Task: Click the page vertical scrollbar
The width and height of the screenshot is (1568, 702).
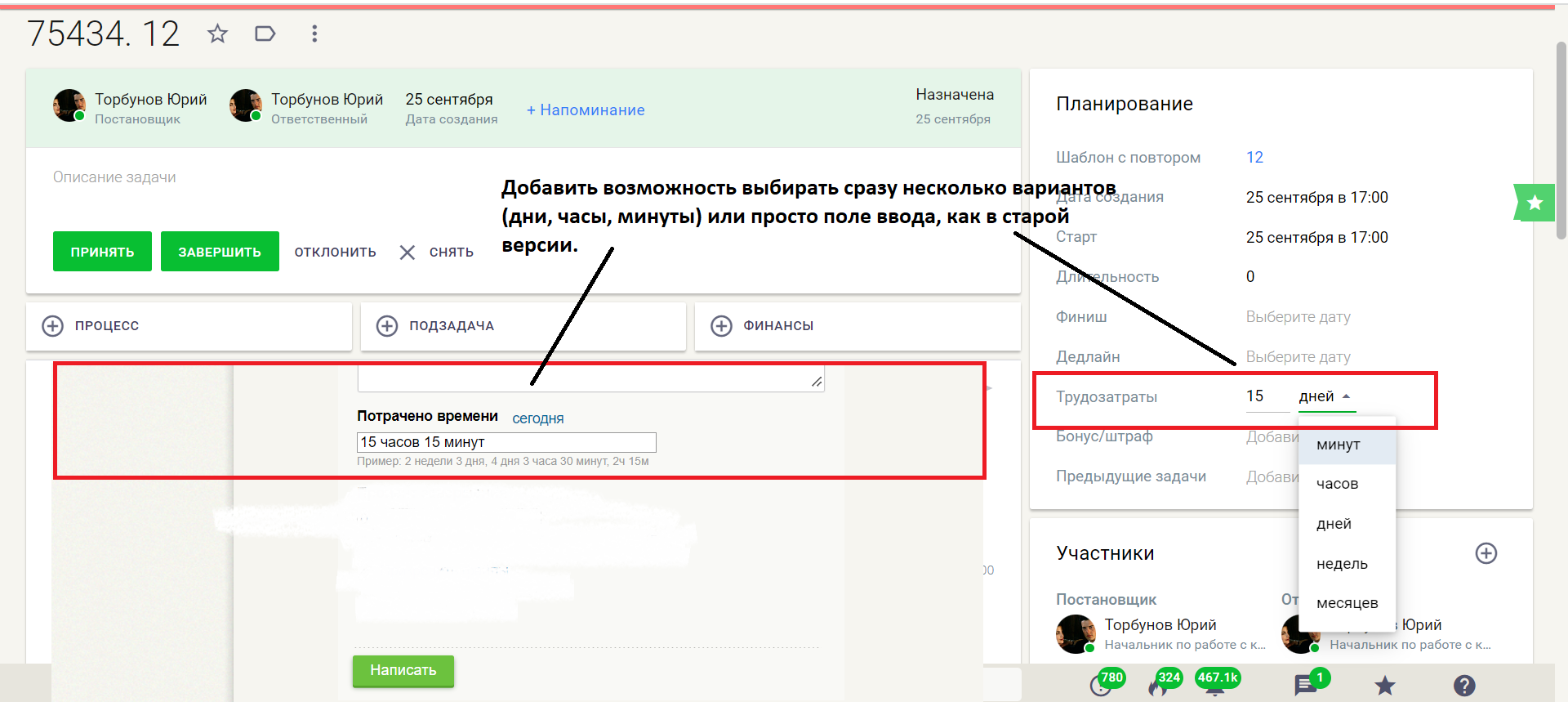Action: tap(1561, 139)
